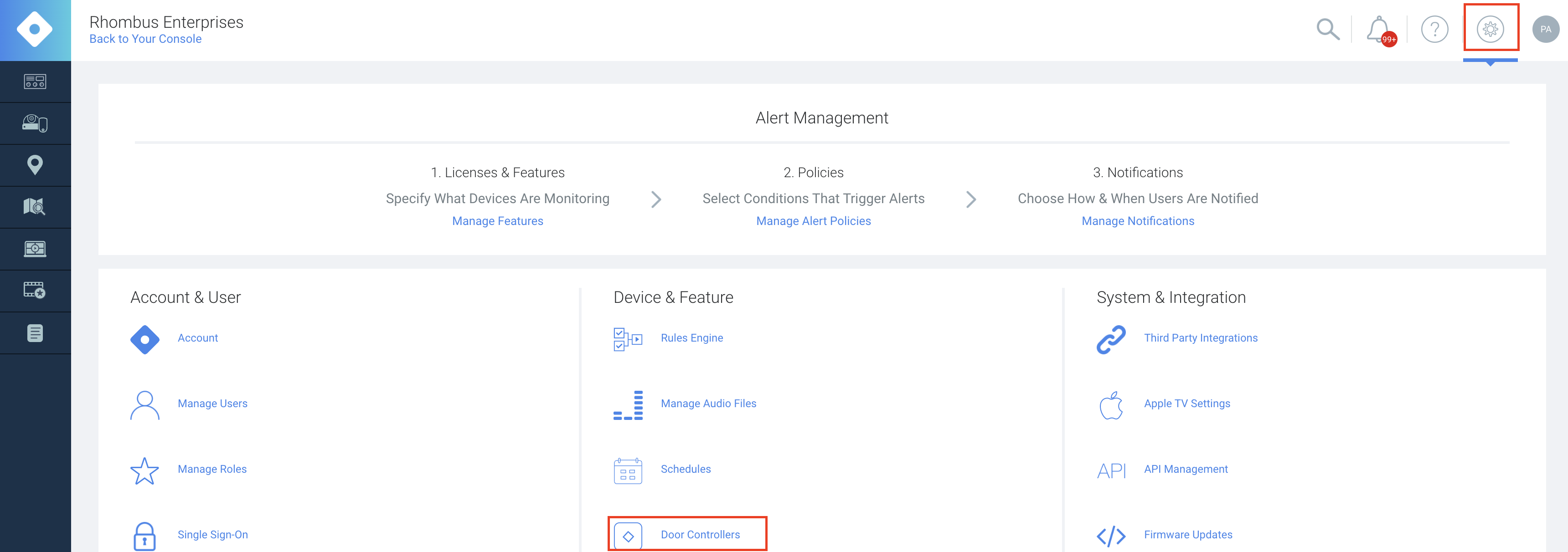Open the locations map pin icon

(x=35, y=165)
